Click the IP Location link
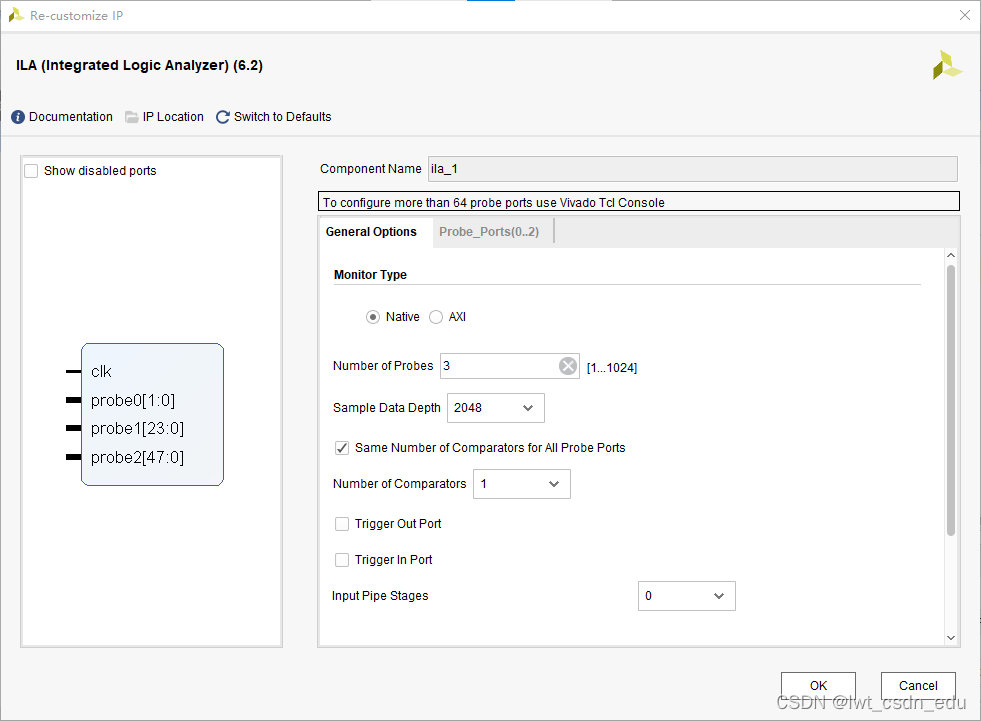 pos(173,117)
